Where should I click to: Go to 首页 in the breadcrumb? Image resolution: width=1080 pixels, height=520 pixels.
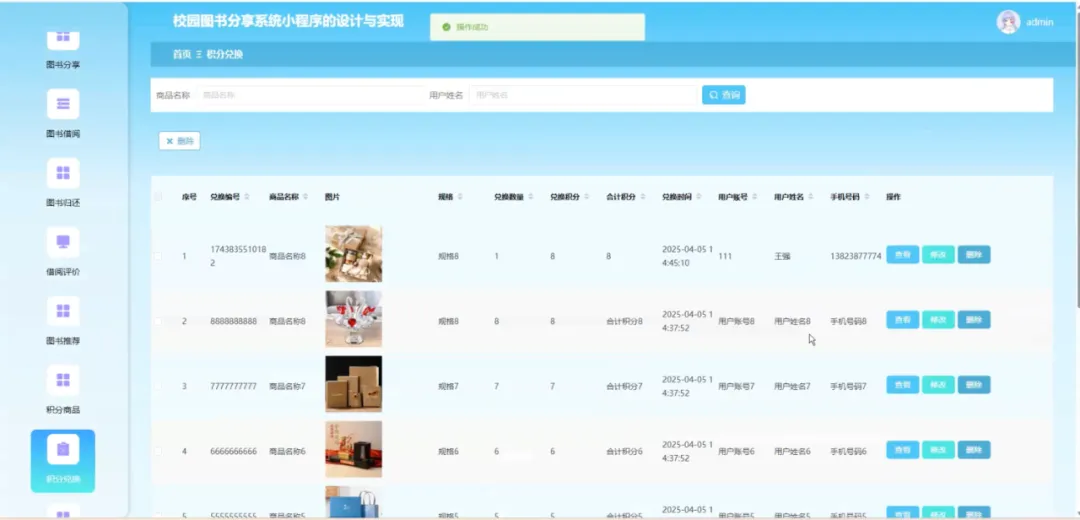click(x=181, y=54)
